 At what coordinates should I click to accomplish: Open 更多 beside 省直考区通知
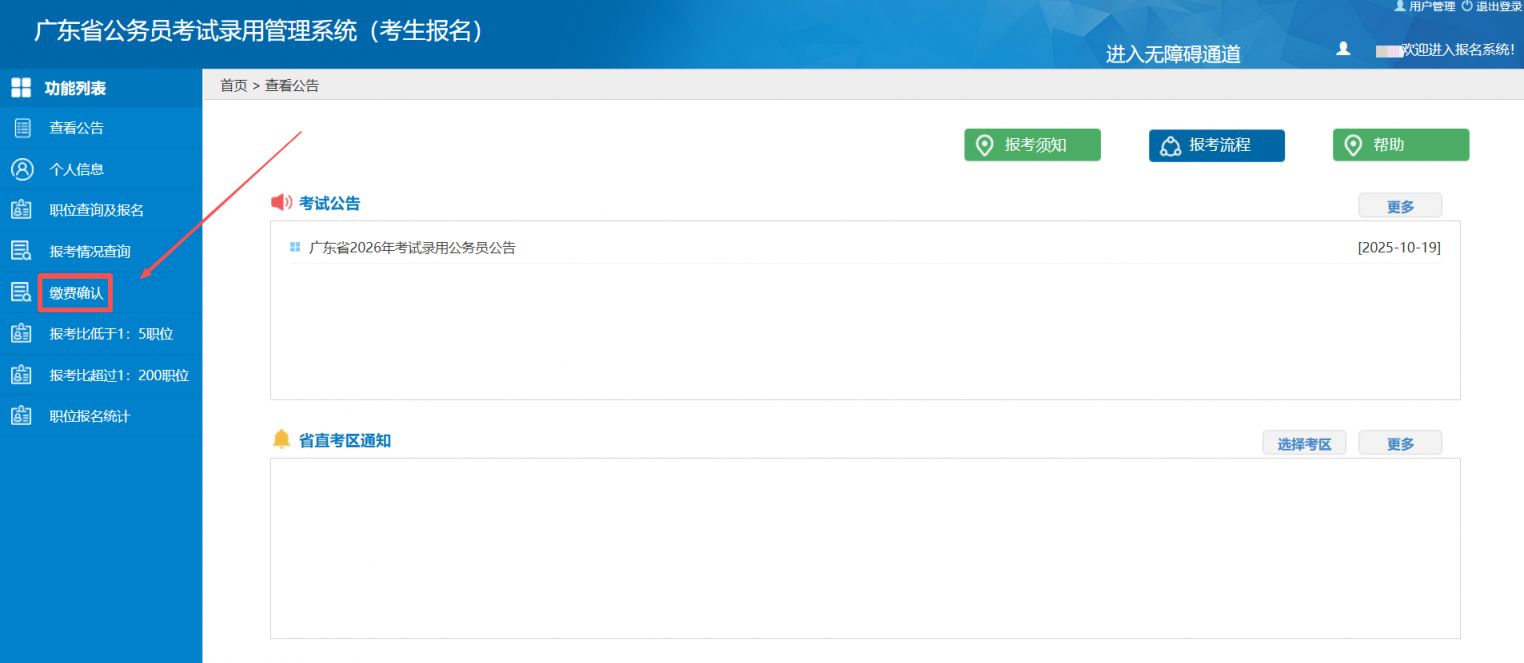click(x=1400, y=444)
